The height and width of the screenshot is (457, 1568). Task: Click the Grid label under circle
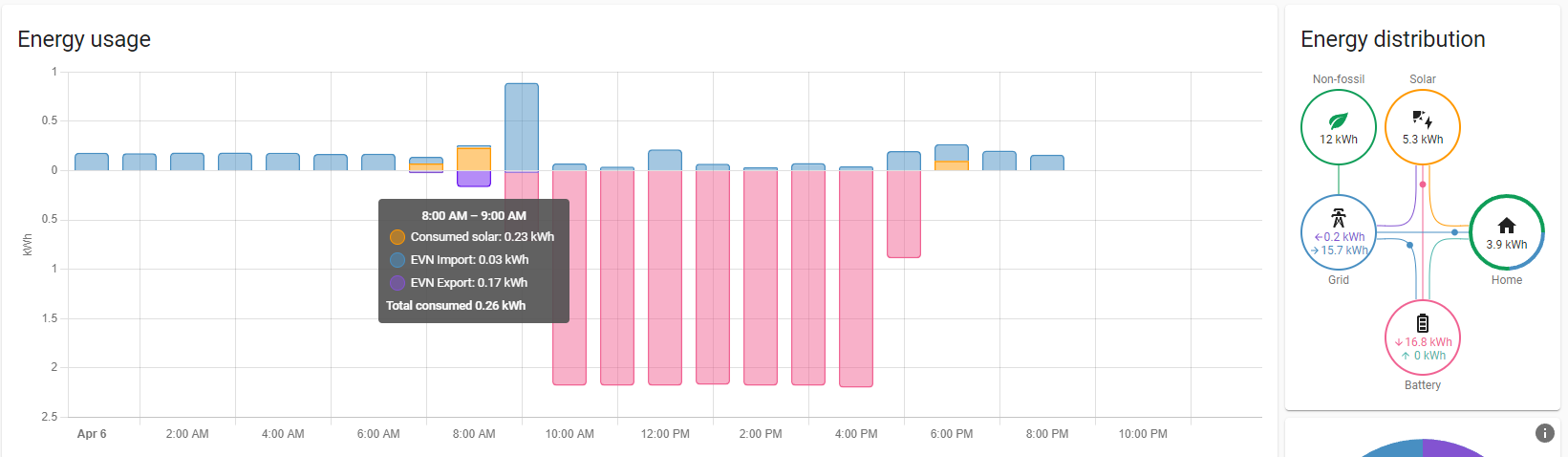1339,280
